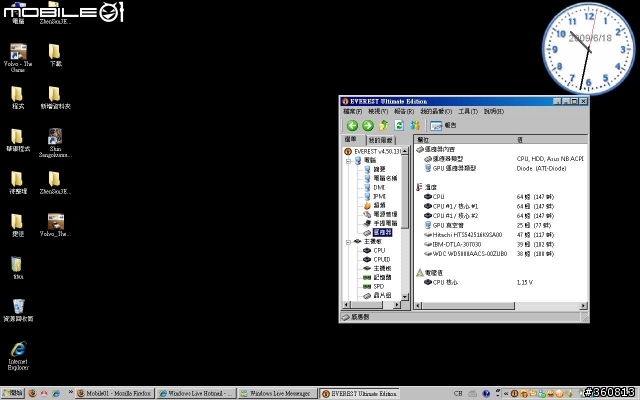Go forward with the green right arrow

pyautogui.click(x=368, y=125)
